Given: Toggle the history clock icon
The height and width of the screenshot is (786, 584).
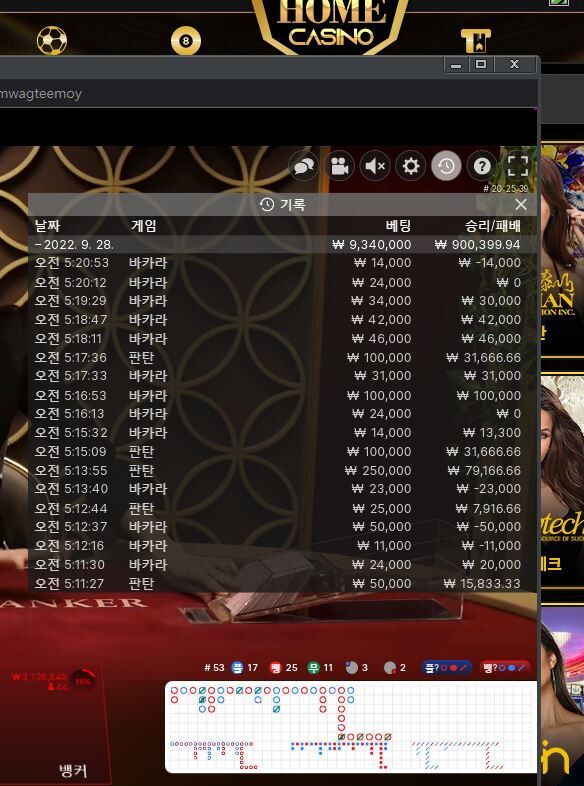Looking at the screenshot, I should (446, 166).
